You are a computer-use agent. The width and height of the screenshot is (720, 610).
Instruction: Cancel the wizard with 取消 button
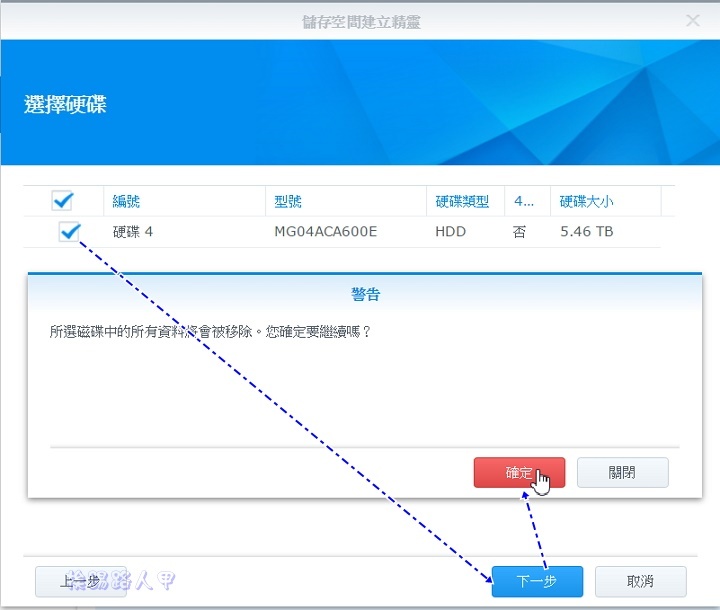click(x=641, y=582)
